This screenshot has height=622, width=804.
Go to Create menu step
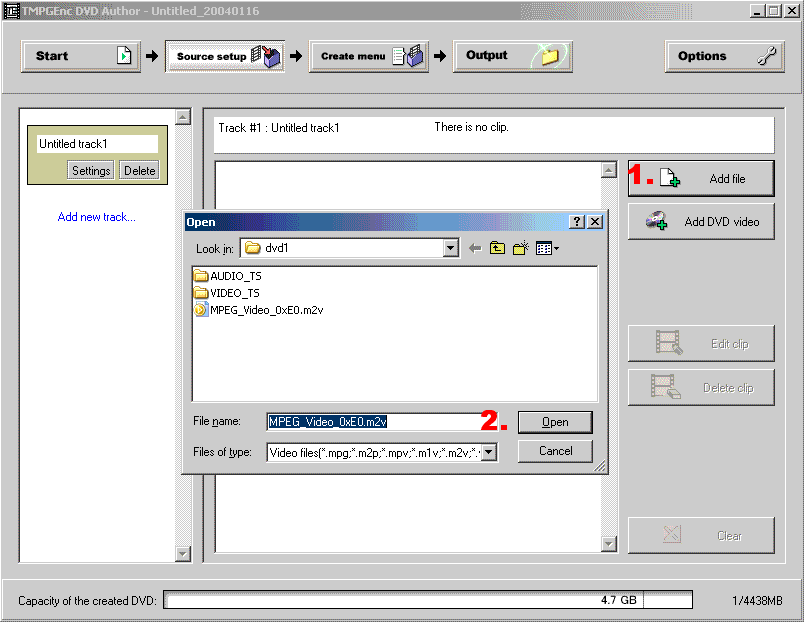coord(369,56)
